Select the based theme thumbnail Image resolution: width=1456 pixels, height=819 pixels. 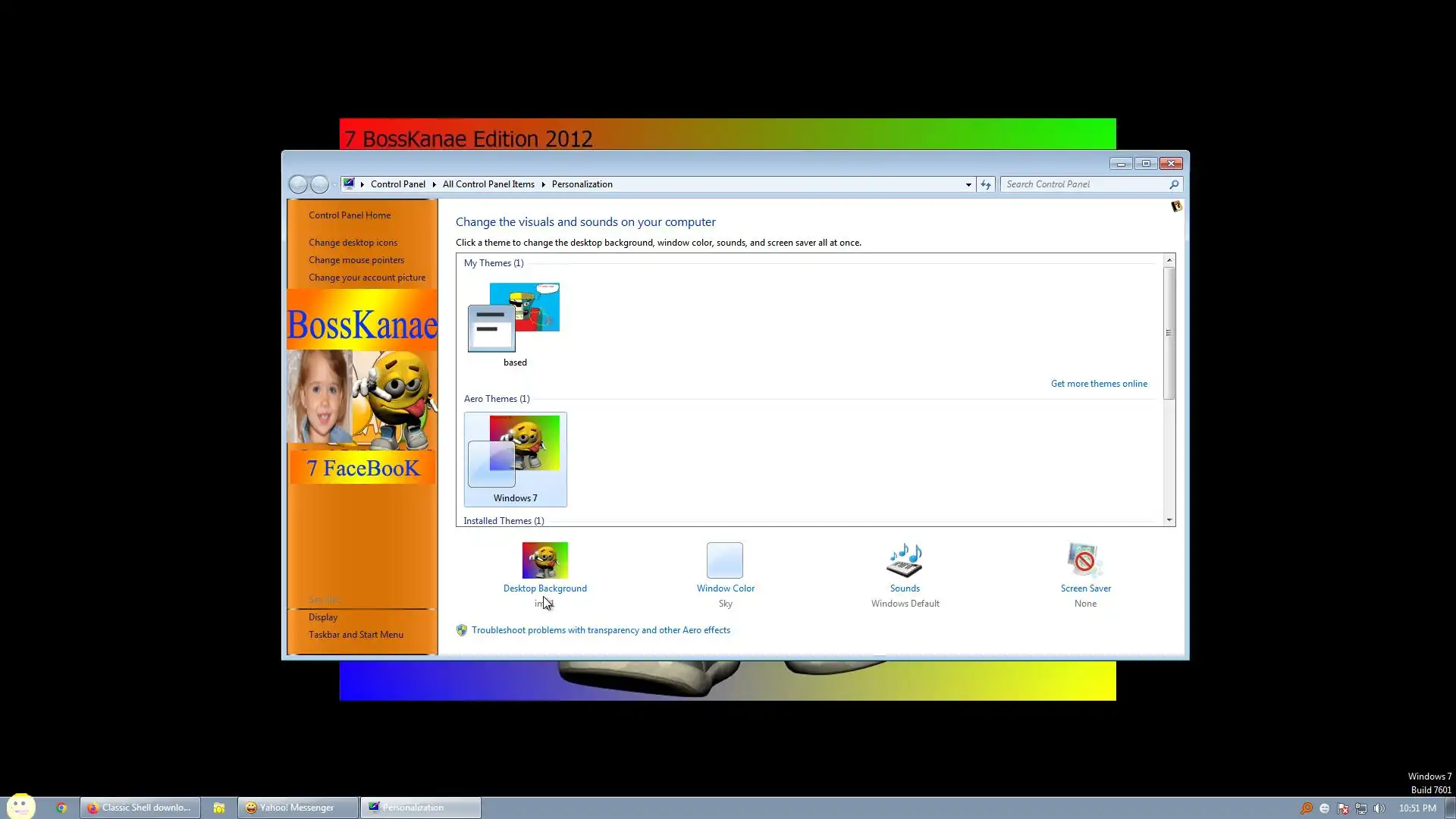[x=515, y=318]
